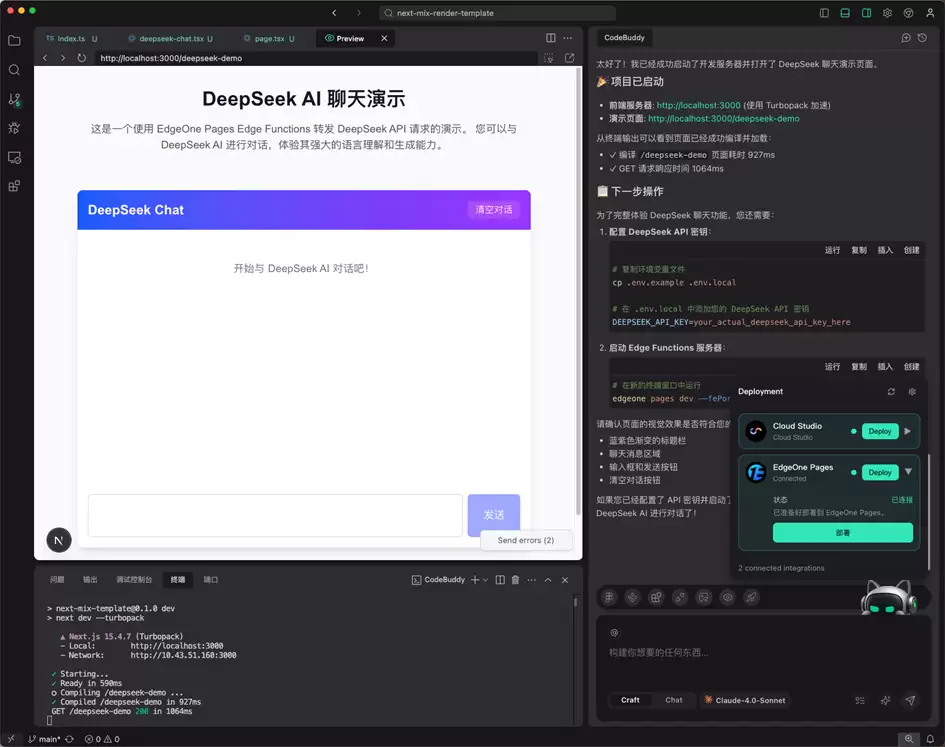
Task: Split the terminal panel
Action: click(501, 580)
